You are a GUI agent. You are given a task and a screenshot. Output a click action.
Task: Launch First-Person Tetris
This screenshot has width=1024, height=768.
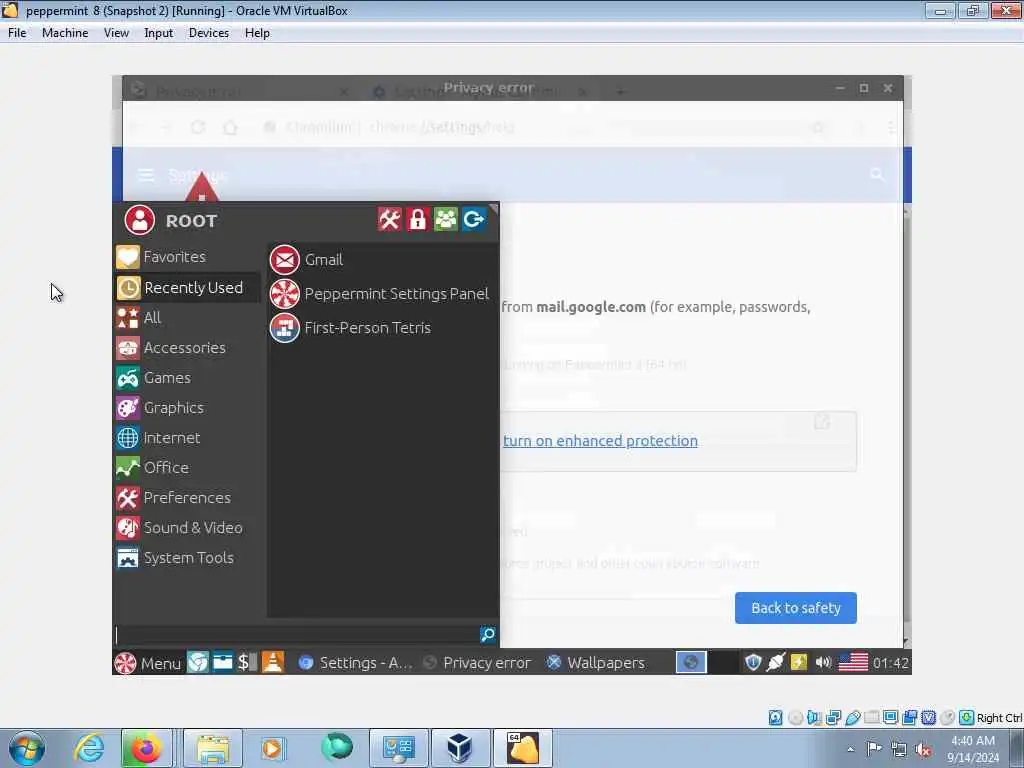point(382,328)
